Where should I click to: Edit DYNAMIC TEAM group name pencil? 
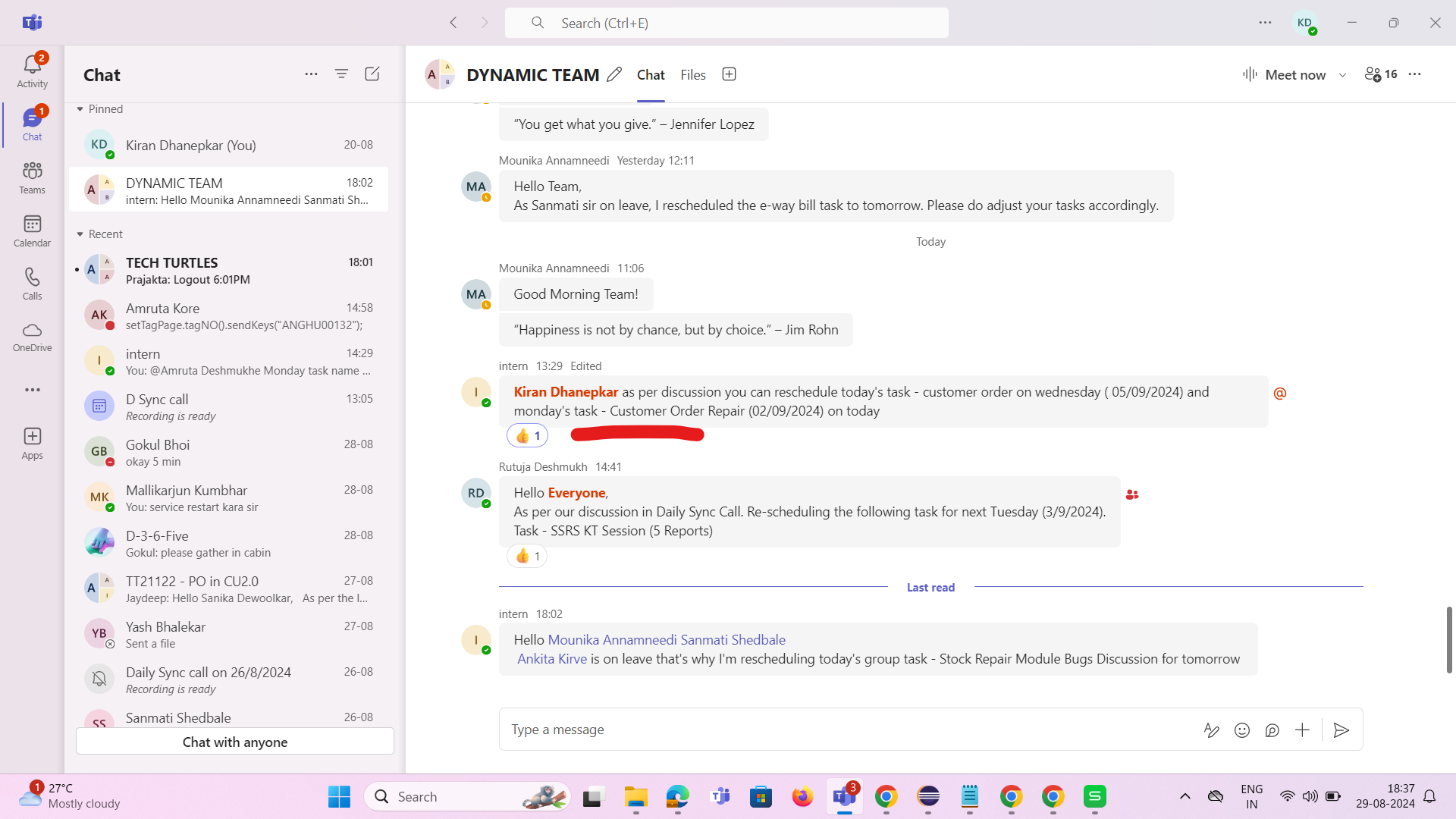(614, 74)
